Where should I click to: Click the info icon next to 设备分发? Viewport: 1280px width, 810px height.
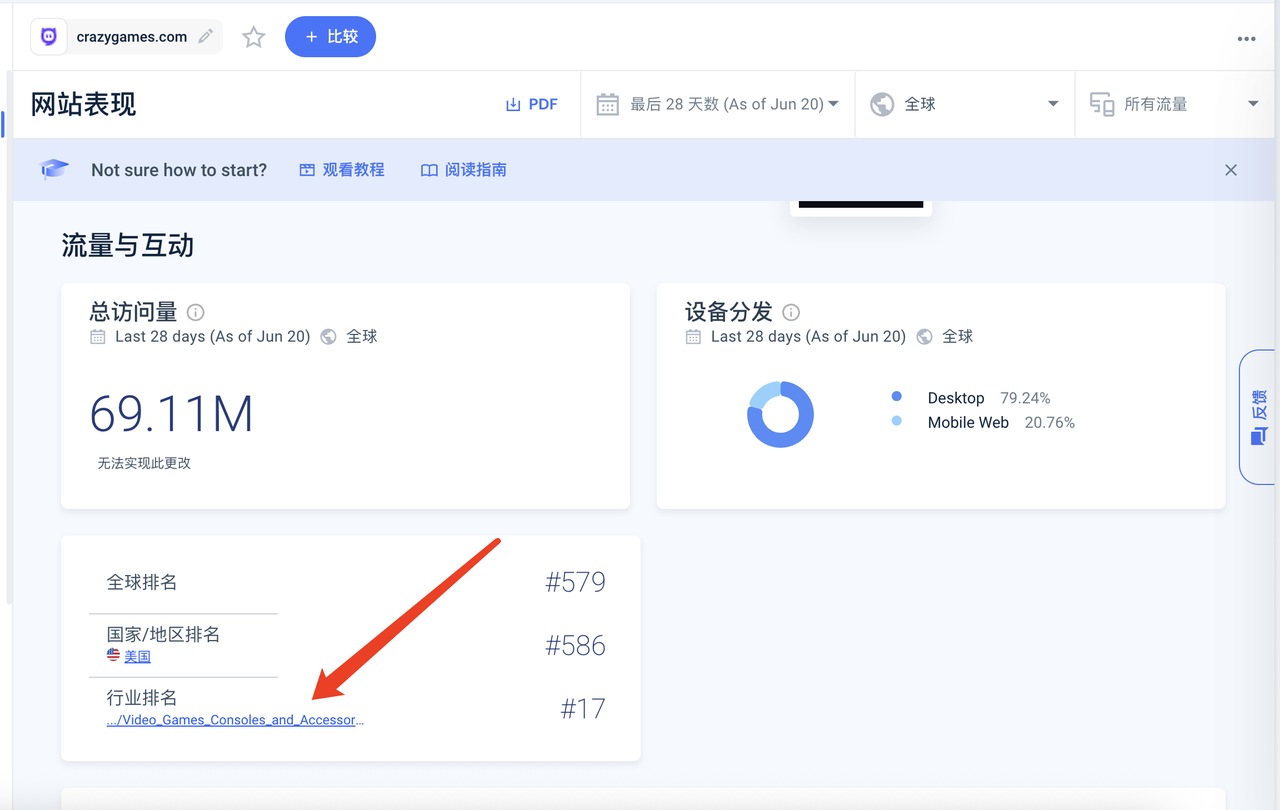(x=791, y=312)
